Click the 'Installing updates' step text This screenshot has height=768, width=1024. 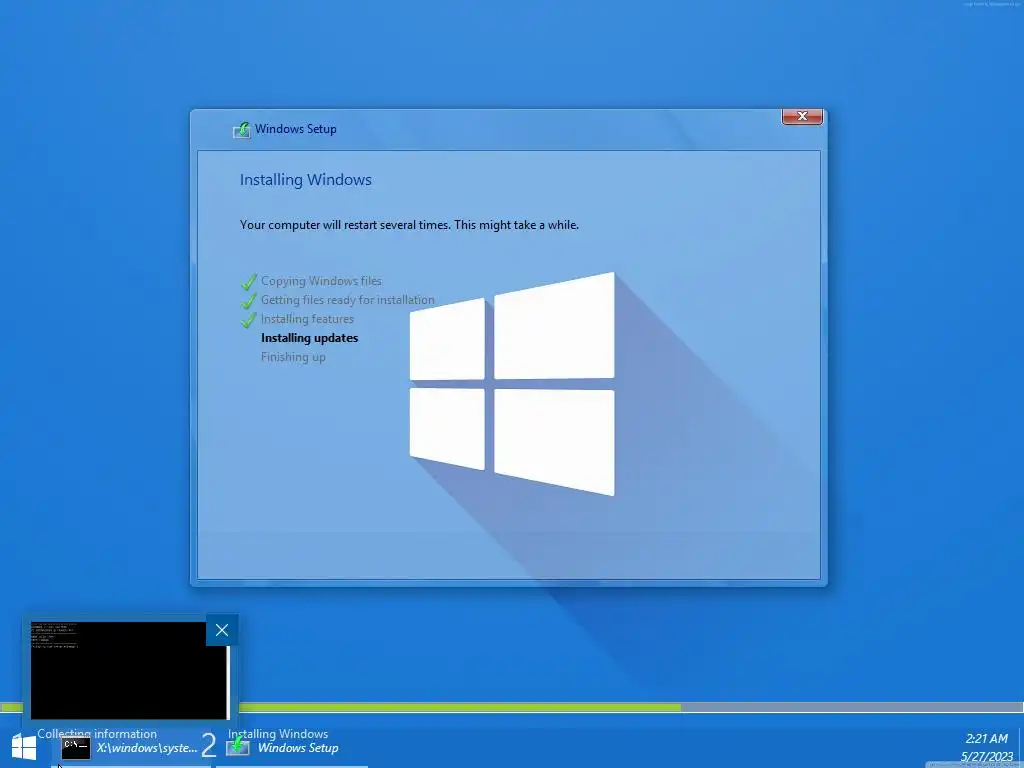click(310, 338)
